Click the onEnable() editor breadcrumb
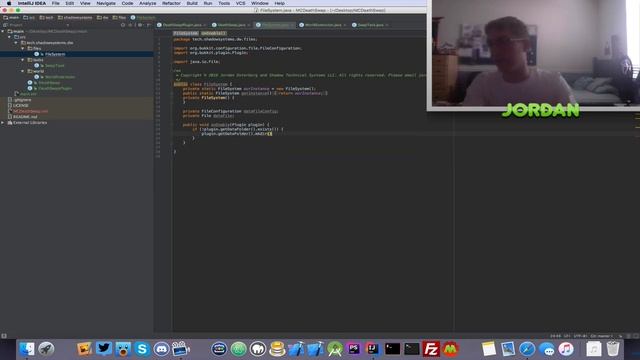 pos(213,33)
